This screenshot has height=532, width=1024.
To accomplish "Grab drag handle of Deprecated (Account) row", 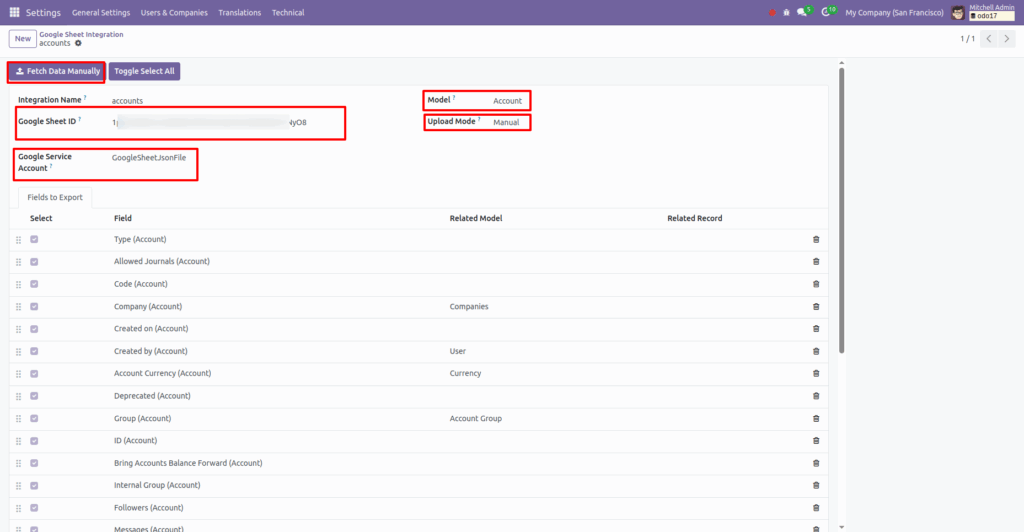I will (18, 397).
